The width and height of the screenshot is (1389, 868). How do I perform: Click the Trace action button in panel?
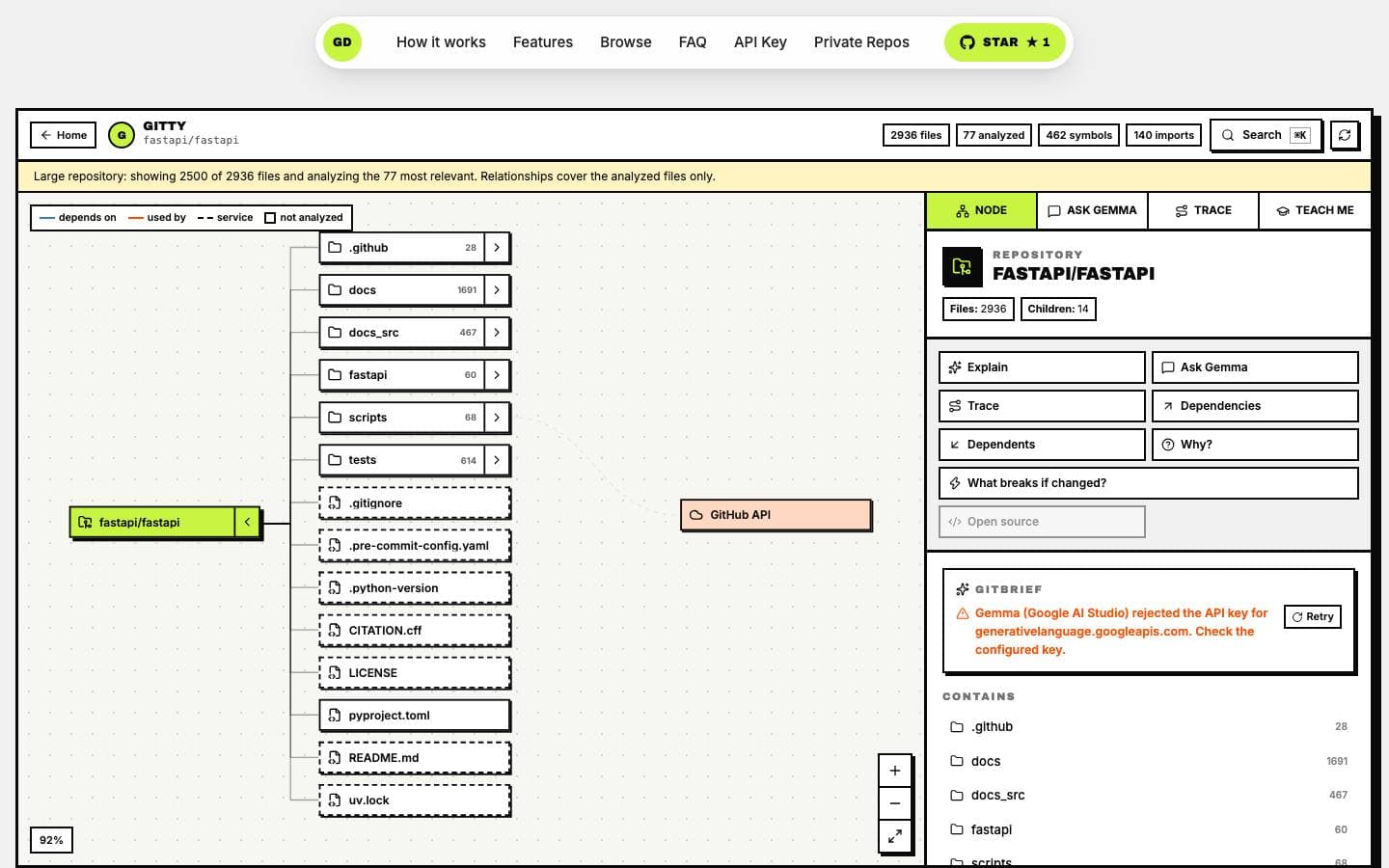(x=1042, y=406)
